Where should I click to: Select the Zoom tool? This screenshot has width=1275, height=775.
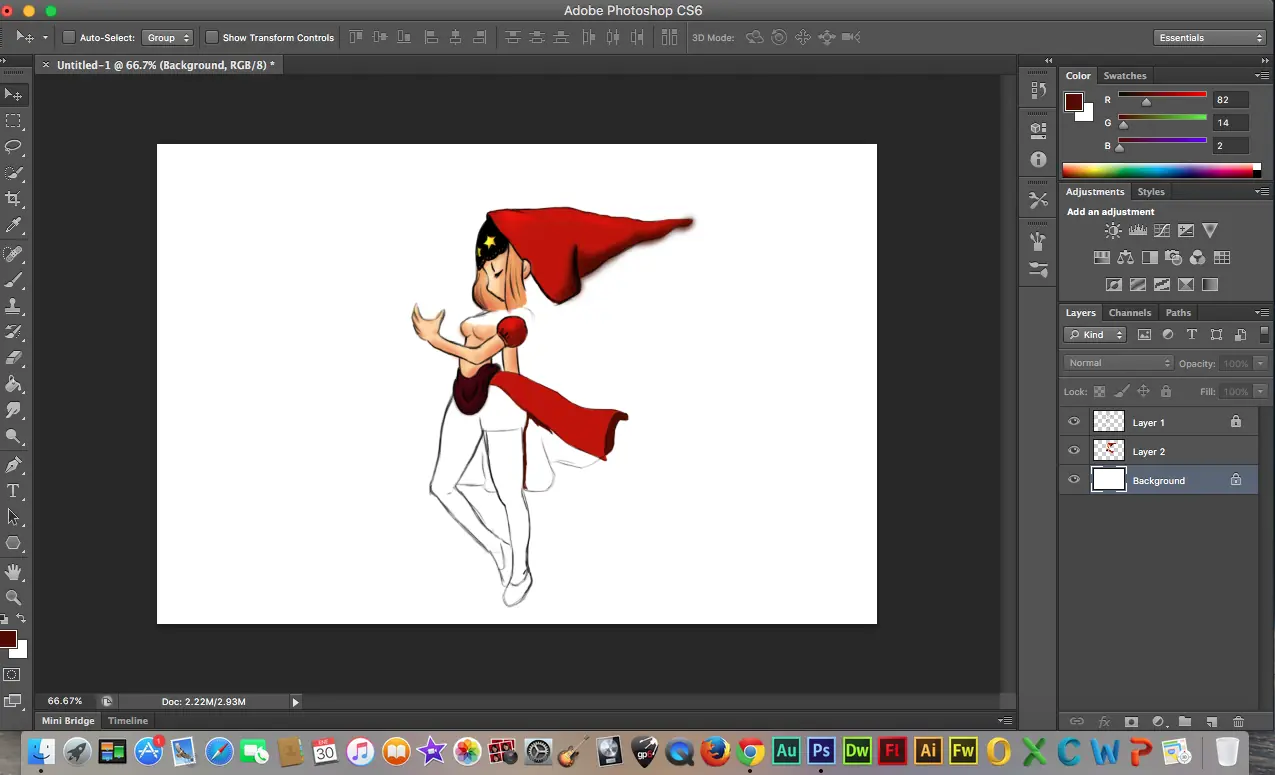[14, 598]
